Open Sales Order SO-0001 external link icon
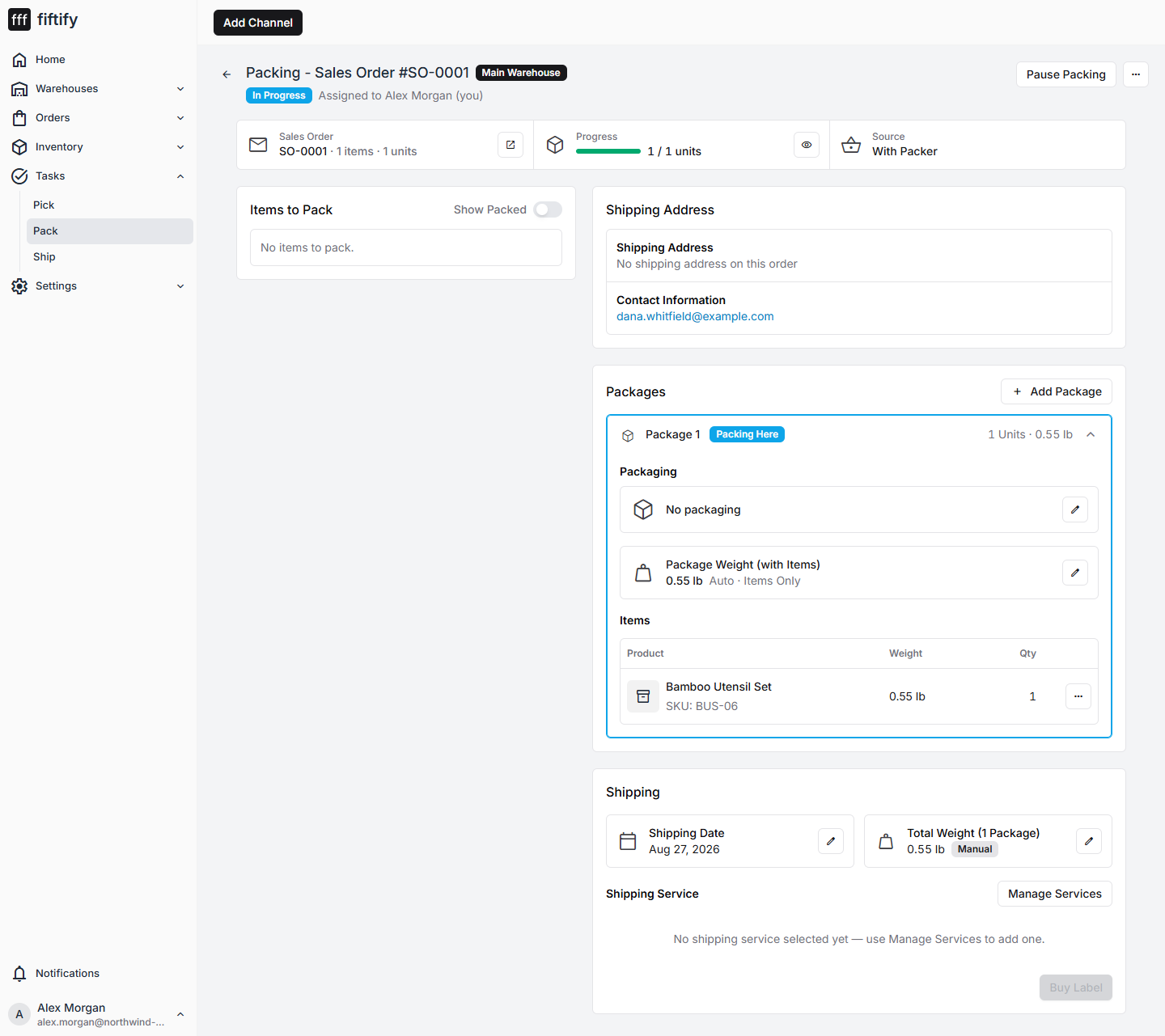The image size is (1165, 1036). [510, 145]
